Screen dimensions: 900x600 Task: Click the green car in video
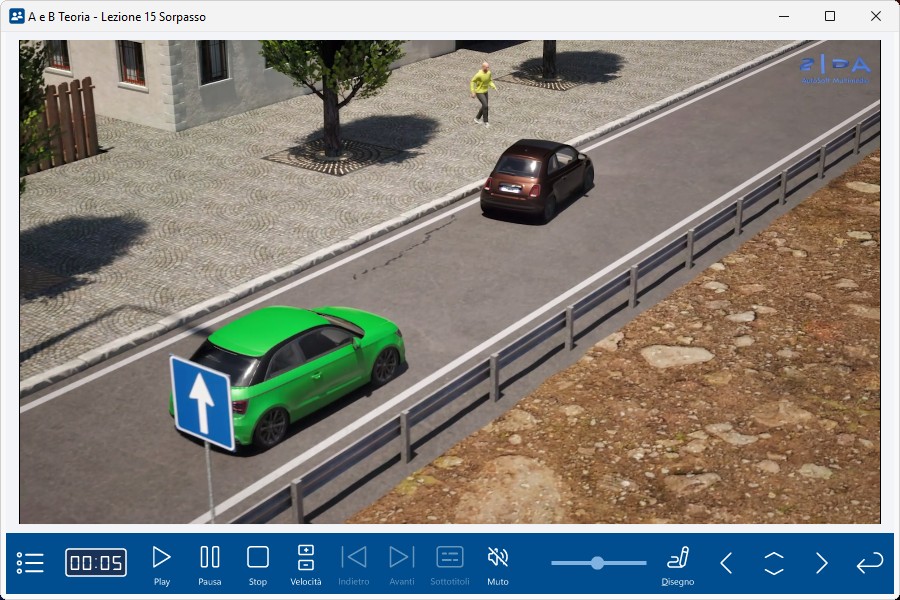[300, 365]
